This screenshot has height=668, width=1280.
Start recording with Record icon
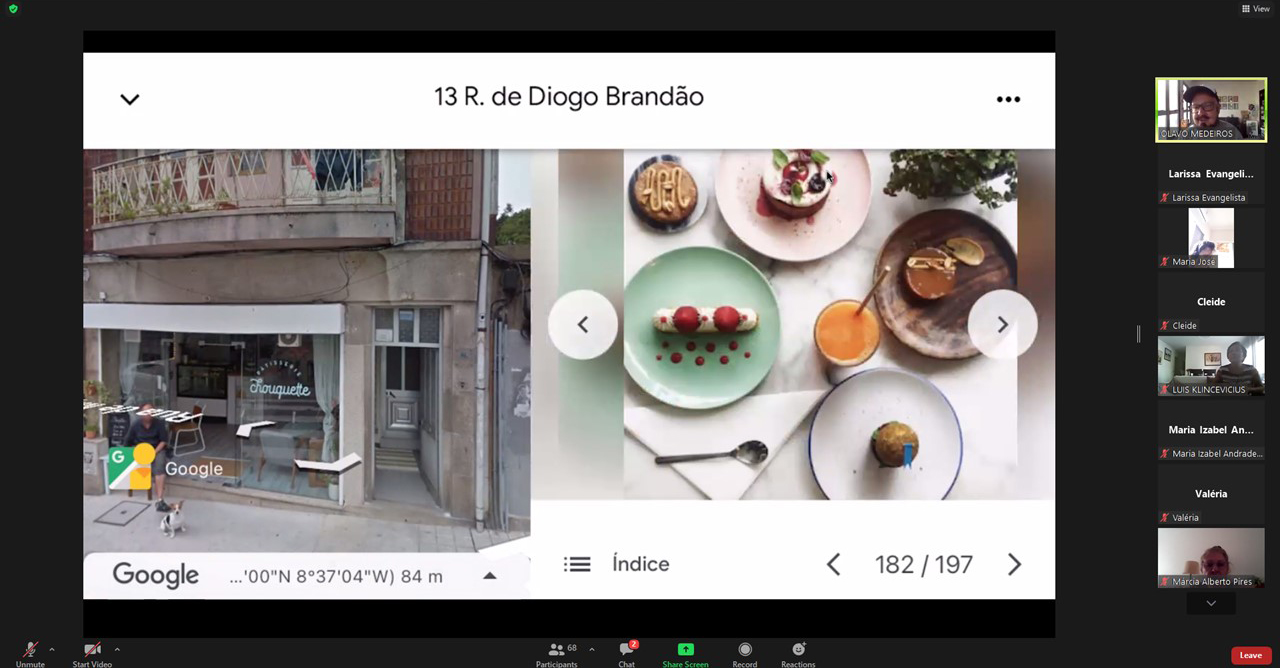(x=744, y=650)
